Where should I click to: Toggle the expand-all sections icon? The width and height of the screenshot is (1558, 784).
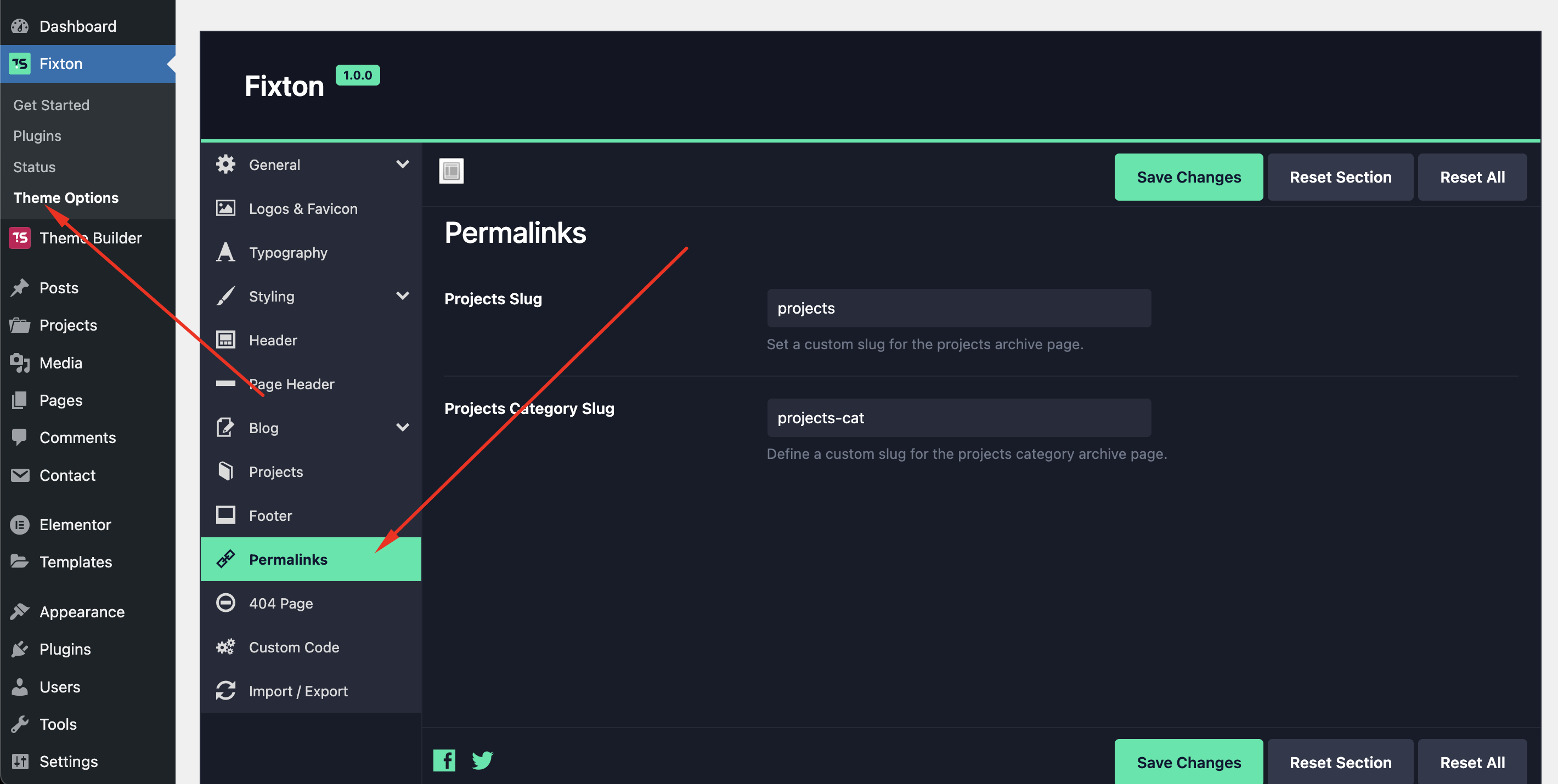451,171
